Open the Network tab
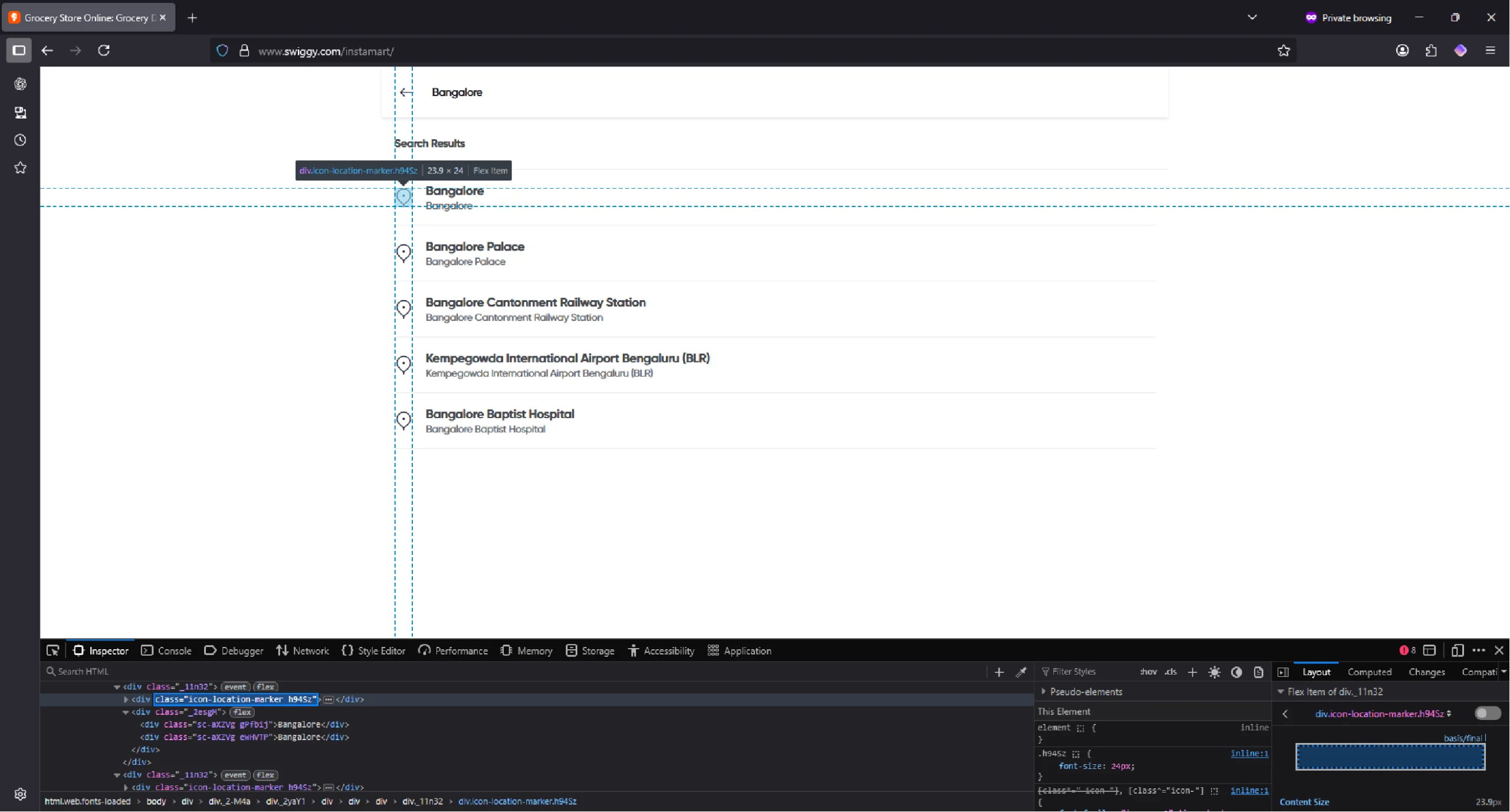The width and height of the screenshot is (1510, 812). click(303, 651)
